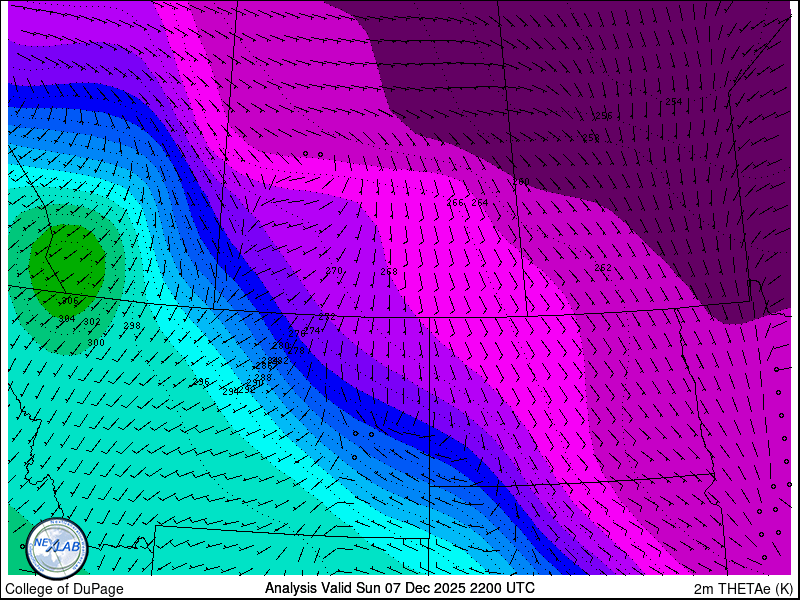800x600 pixels.
Task: Select the 260 contour label
Action: pos(521,182)
